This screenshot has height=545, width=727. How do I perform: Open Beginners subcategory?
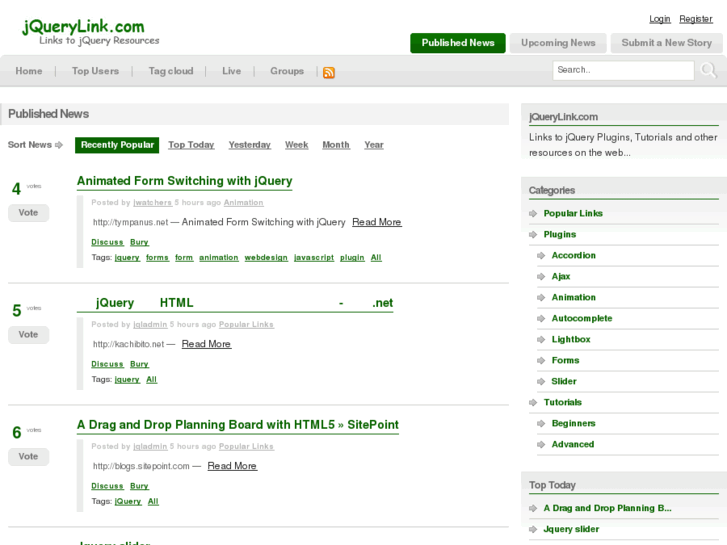tap(574, 423)
